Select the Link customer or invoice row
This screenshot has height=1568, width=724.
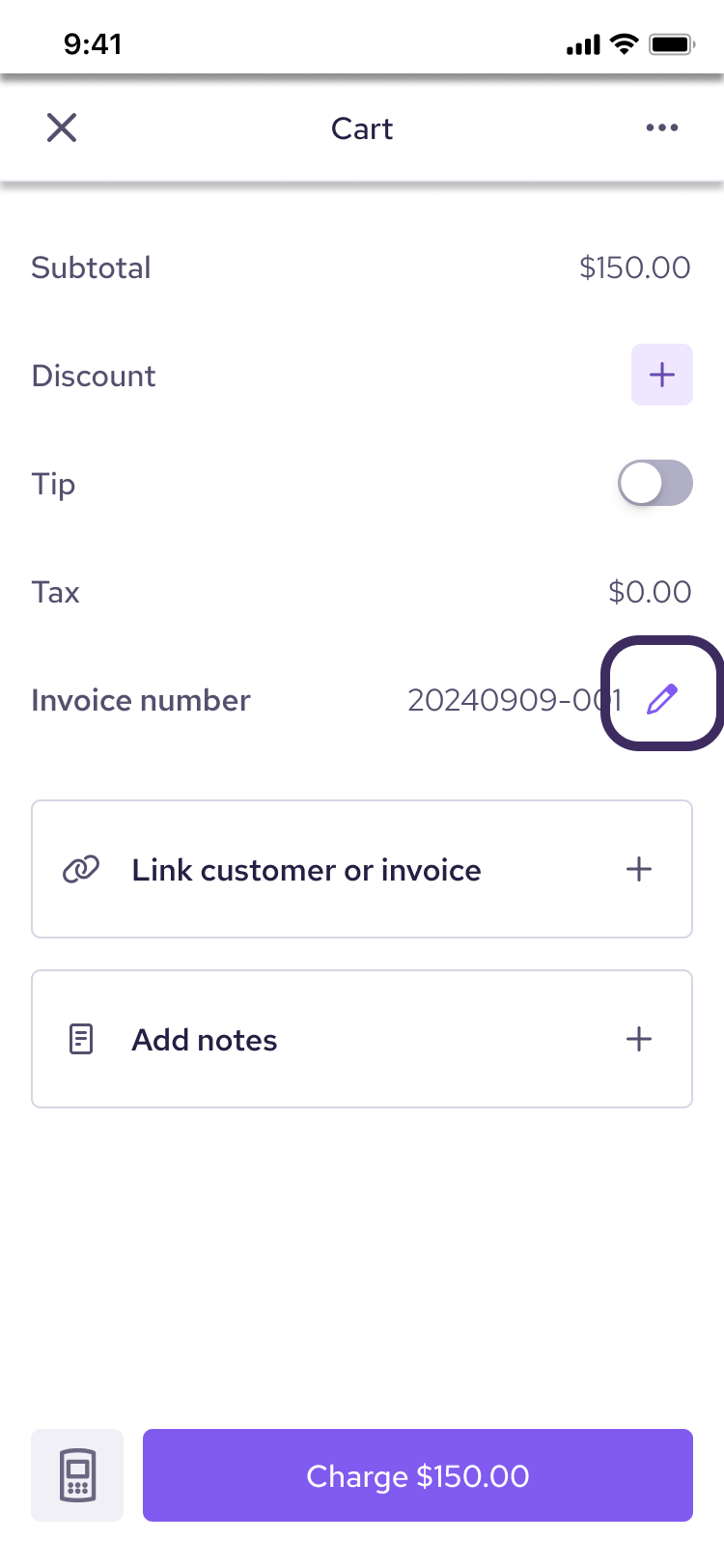pyautogui.click(x=362, y=869)
